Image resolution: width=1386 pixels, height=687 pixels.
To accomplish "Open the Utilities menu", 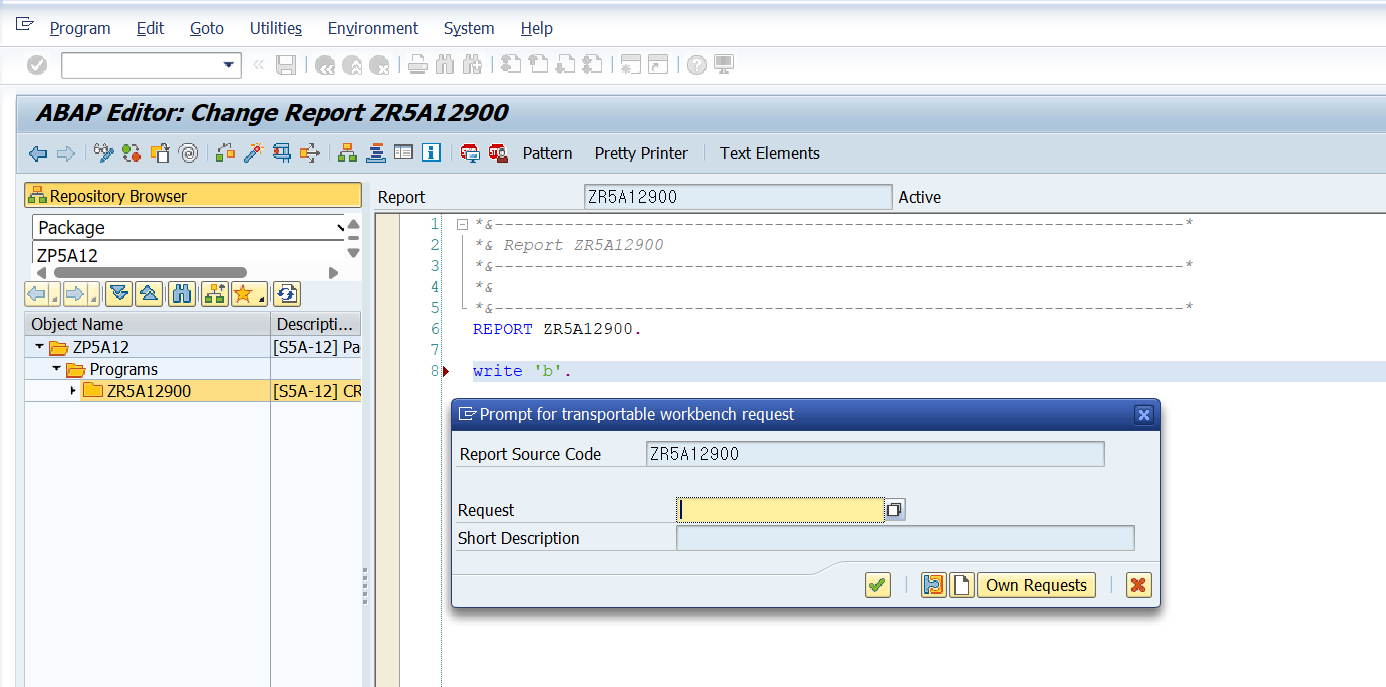I will (276, 28).
